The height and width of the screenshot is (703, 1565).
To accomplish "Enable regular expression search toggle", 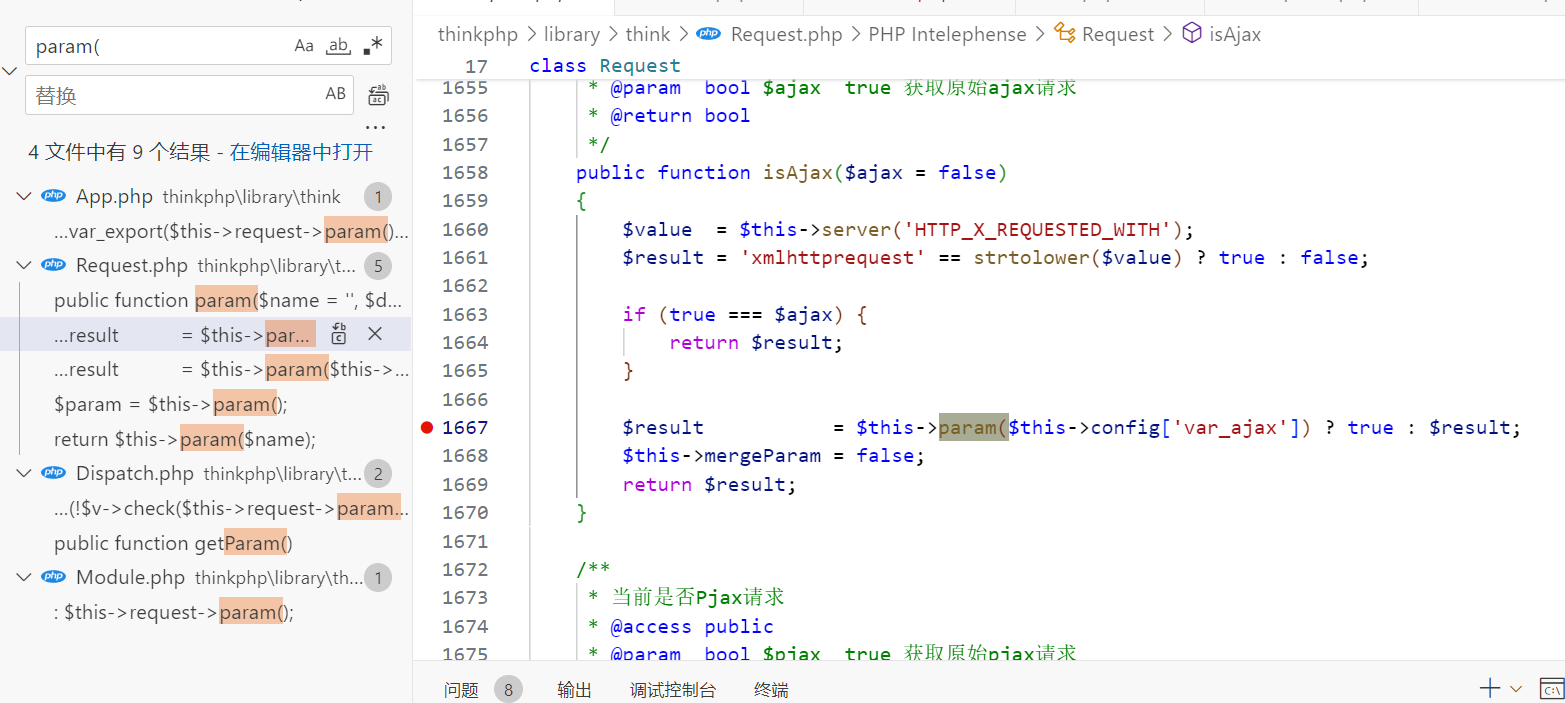I will (373, 46).
